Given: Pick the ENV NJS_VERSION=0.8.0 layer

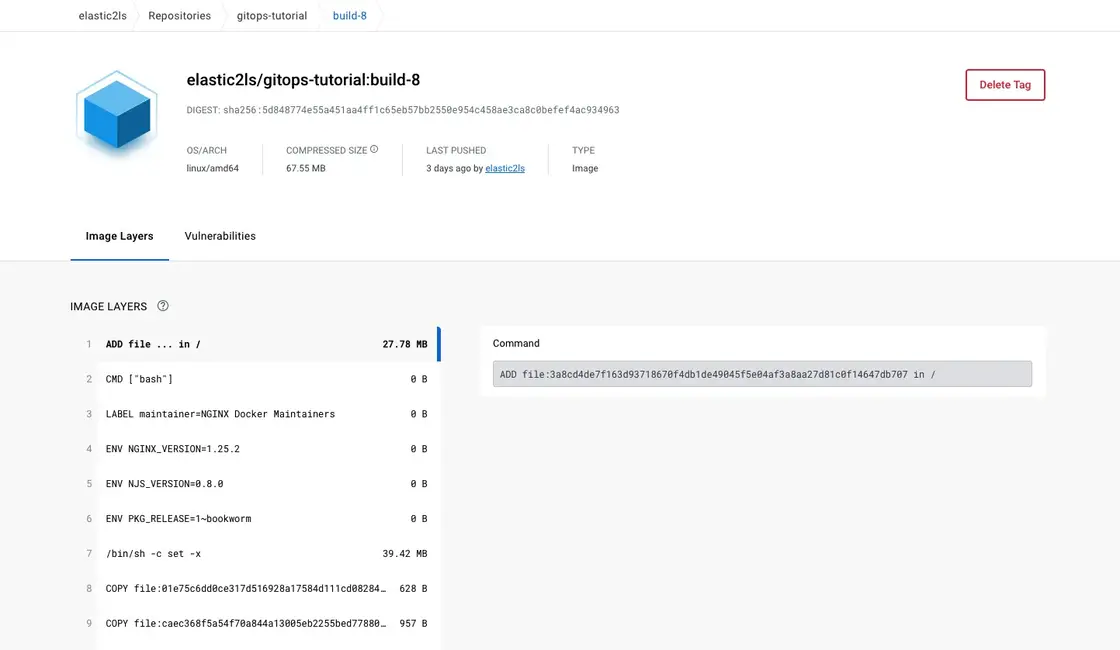Looking at the screenshot, I should 266,484.
